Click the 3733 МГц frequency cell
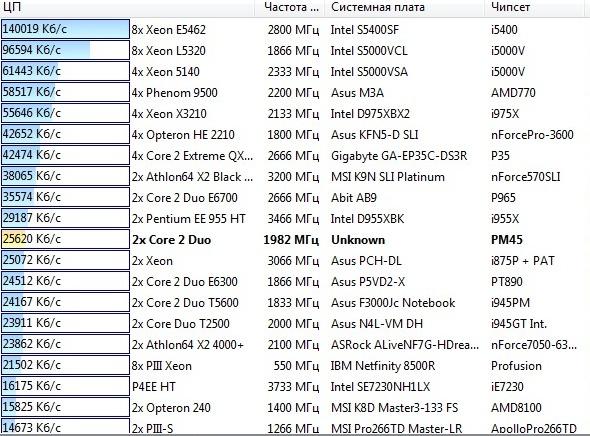The image size is (590, 436). [x=293, y=387]
